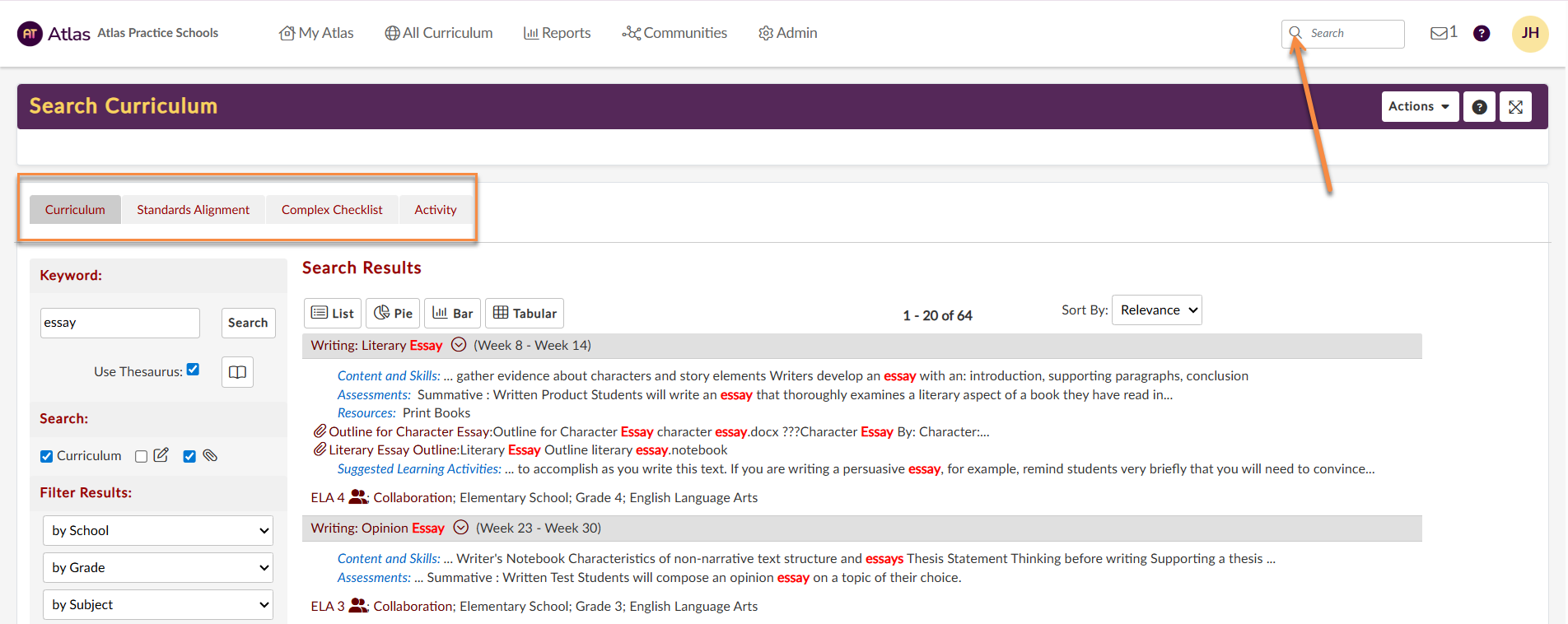Click the essay keyword input field

120,323
